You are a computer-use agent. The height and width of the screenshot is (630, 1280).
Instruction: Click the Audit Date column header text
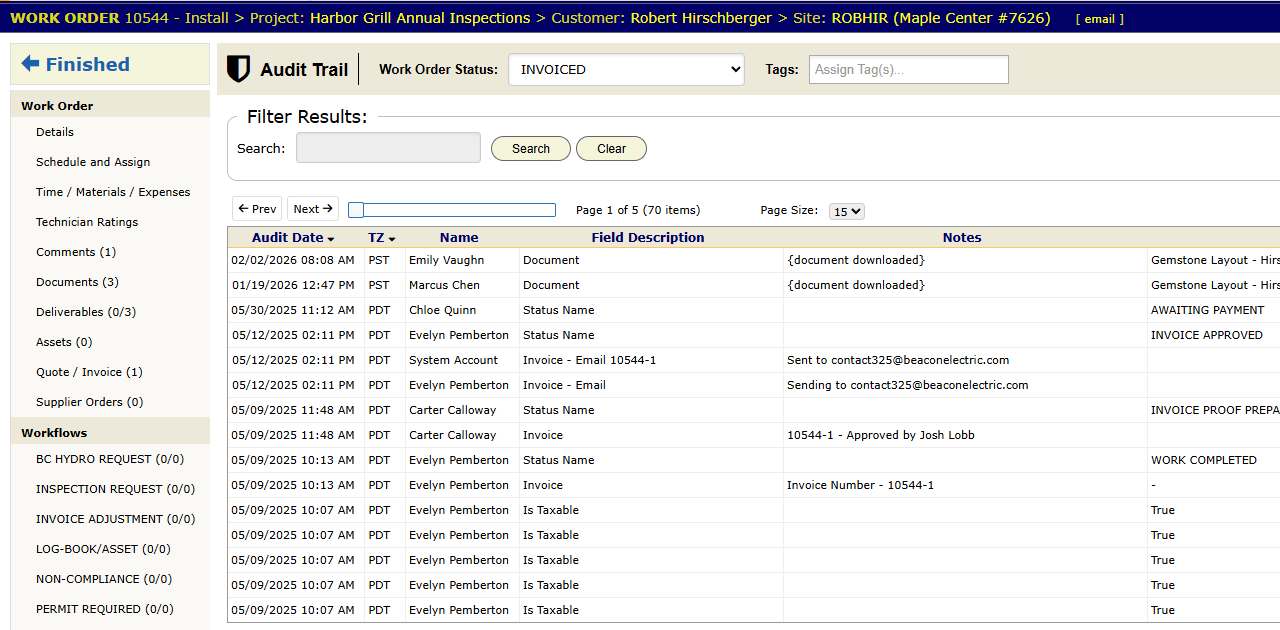tap(287, 238)
